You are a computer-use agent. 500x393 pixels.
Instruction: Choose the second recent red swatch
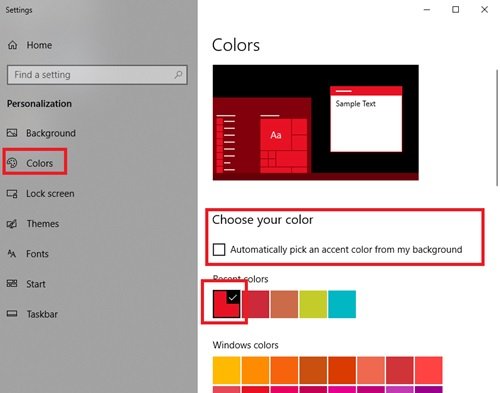255,304
